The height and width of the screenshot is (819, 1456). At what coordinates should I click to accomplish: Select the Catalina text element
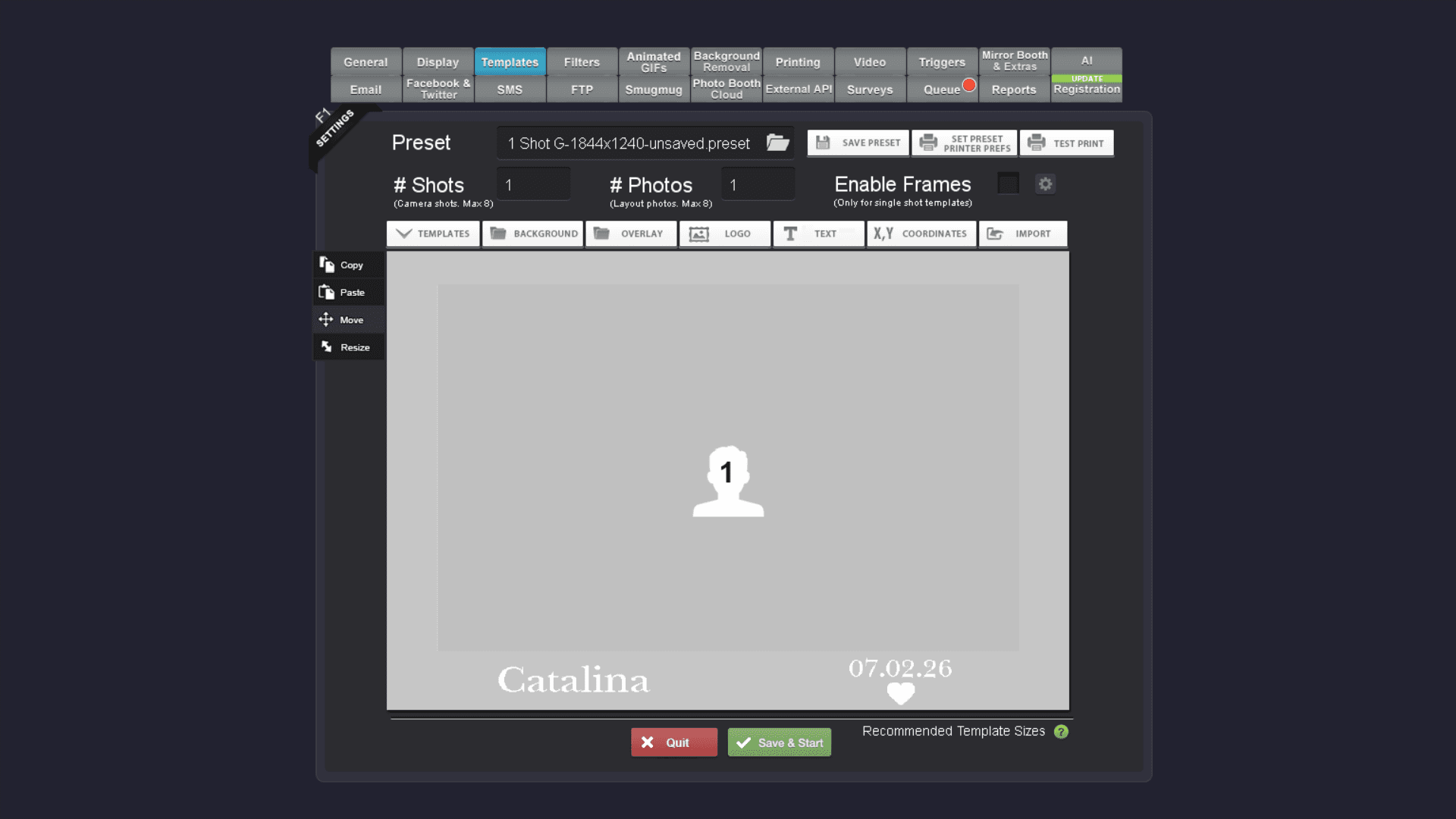(x=573, y=680)
